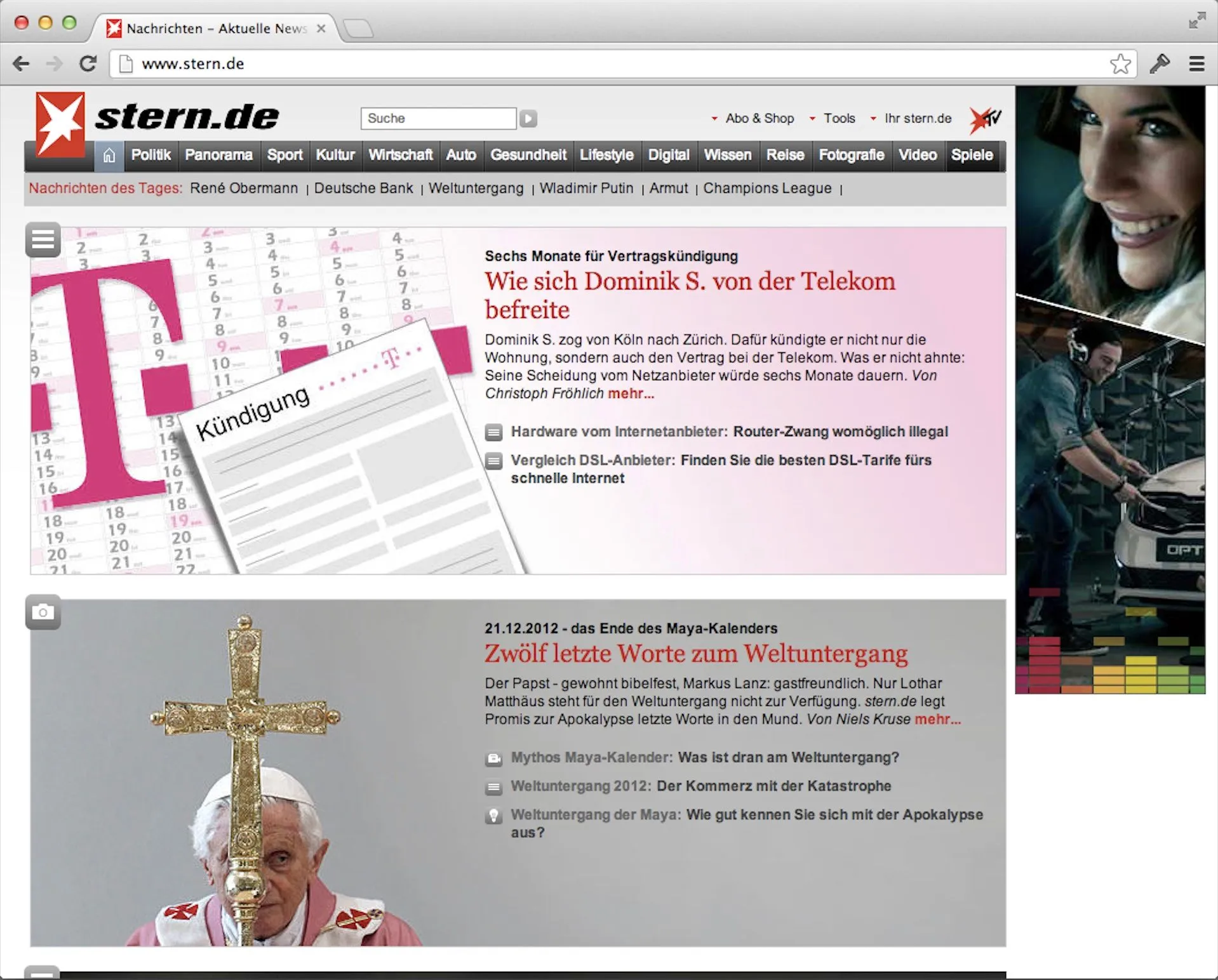This screenshot has height=980, width=1218.
Task: Reload the page using refresh icon
Action: click(88, 63)
